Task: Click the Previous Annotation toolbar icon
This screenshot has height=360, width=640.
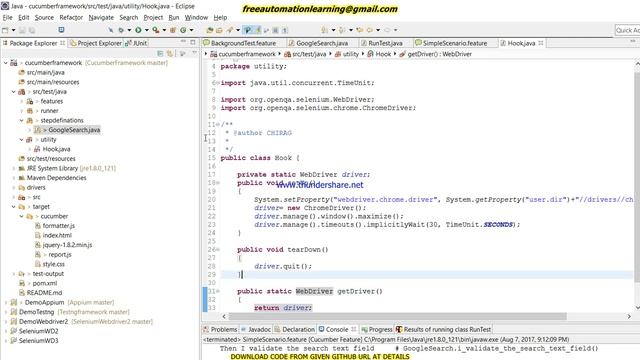Action: (x=342, y=30)
